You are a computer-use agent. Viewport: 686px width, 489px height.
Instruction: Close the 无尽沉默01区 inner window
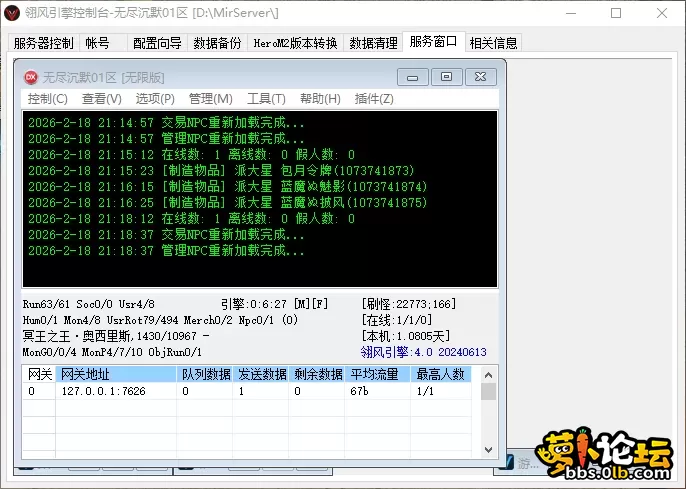pyautogui.click(x=480, y=77)
